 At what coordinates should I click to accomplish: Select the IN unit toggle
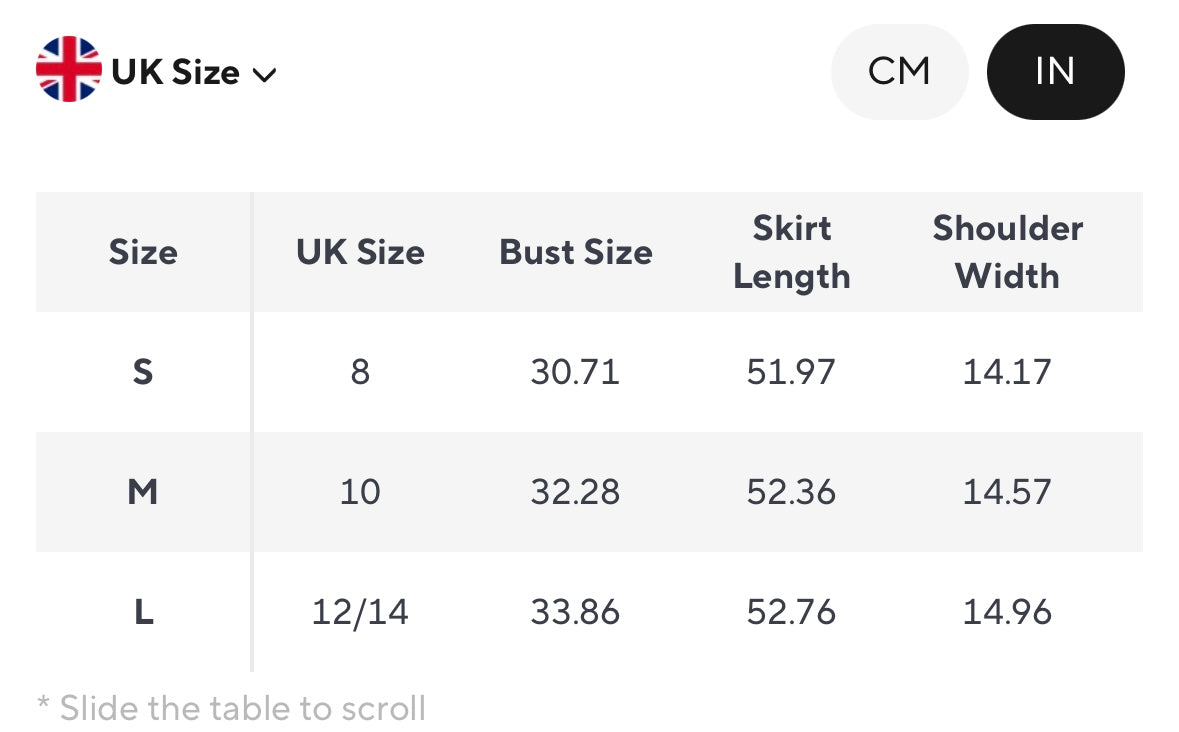[1055, 72]
